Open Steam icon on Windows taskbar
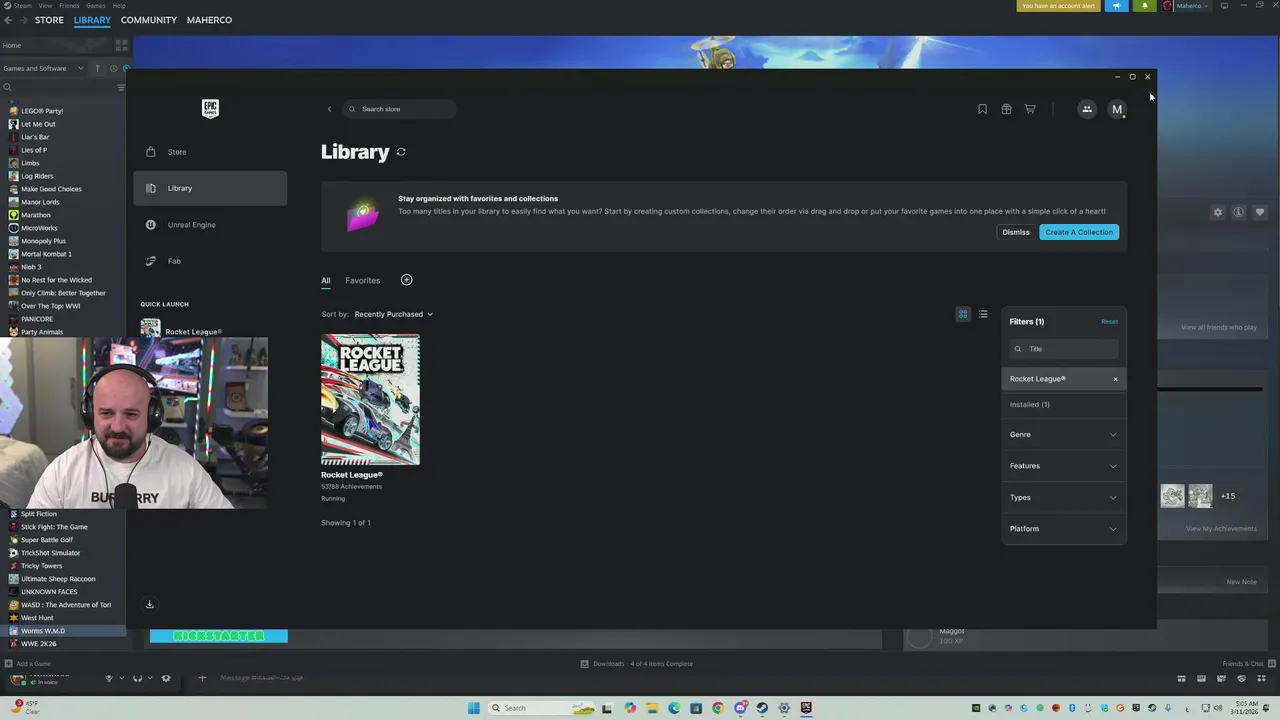Viewport: 1280px width, 720px height. click(x=762, y=708)
